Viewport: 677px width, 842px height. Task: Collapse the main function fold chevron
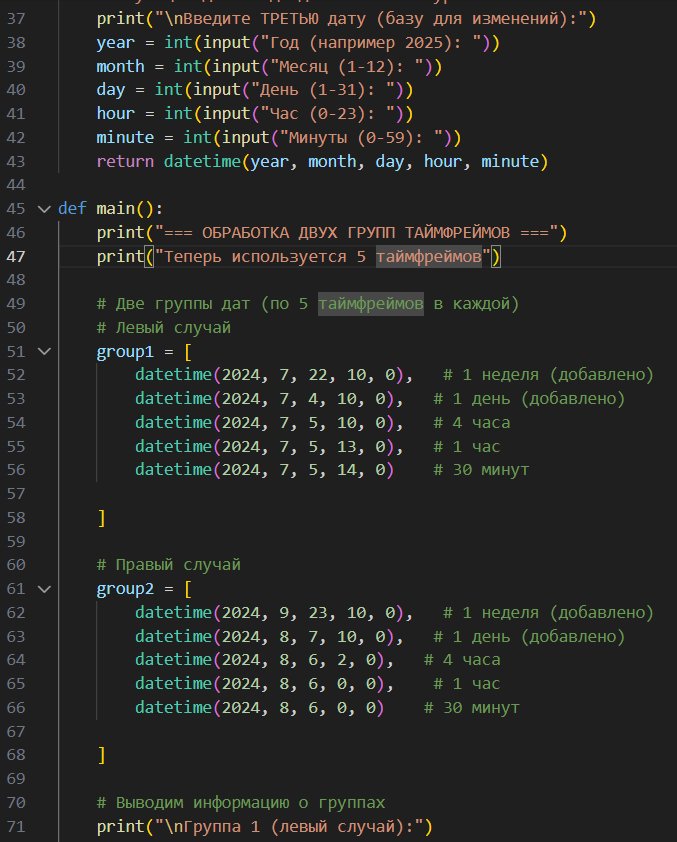[43, 209]
